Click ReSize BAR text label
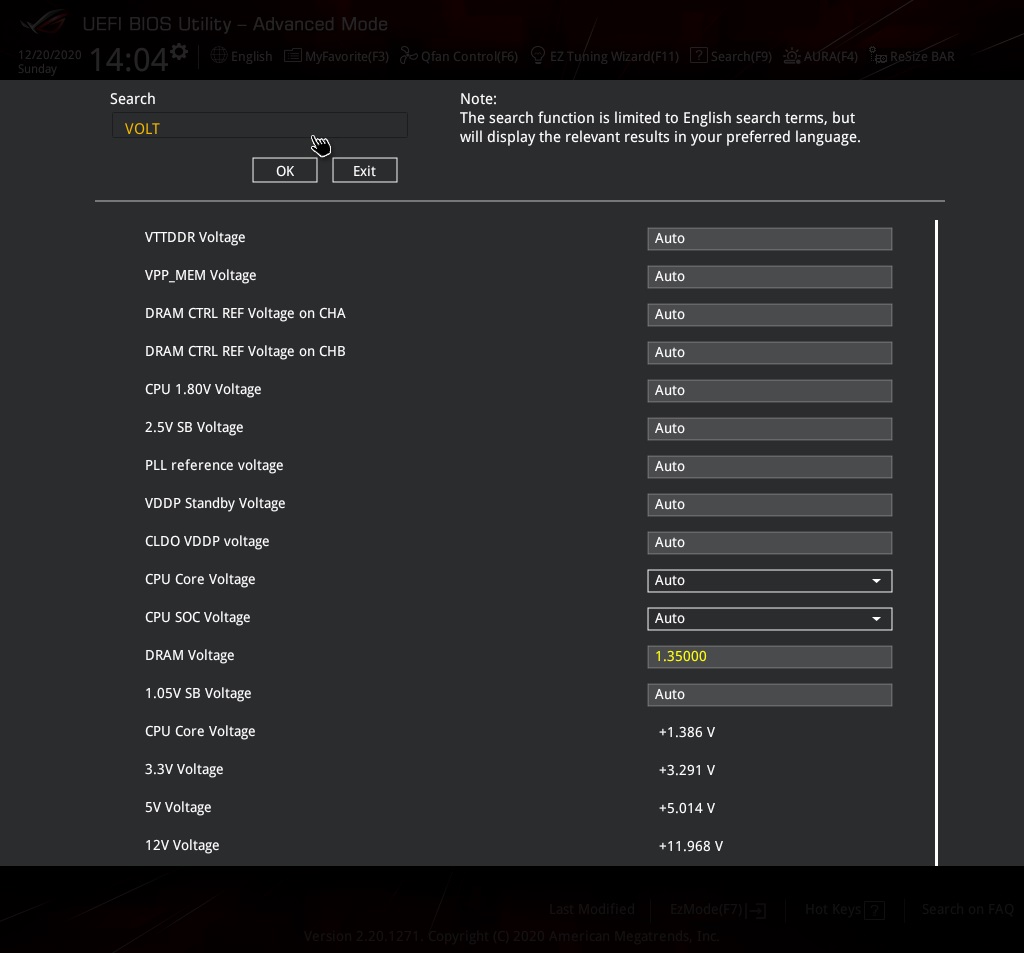 (922, 56)
